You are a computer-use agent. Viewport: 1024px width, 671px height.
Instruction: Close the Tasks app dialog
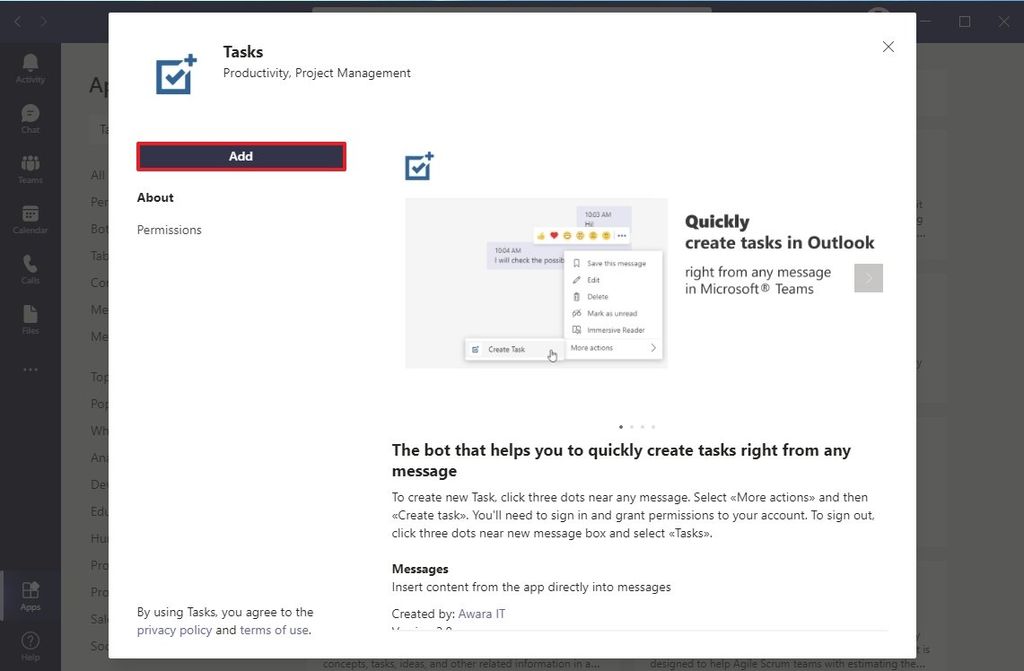(888, 46)
